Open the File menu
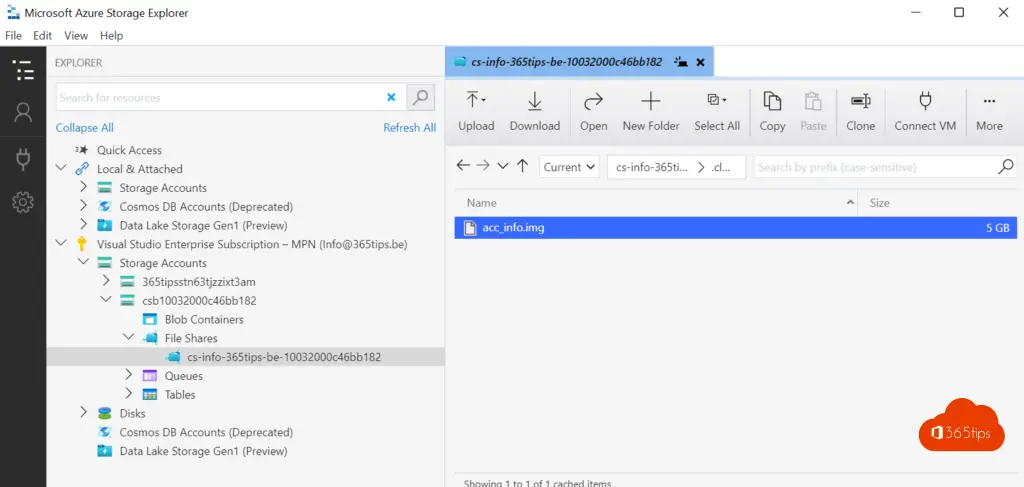The height and width of the screenshot is (487, 1024). 13,35
